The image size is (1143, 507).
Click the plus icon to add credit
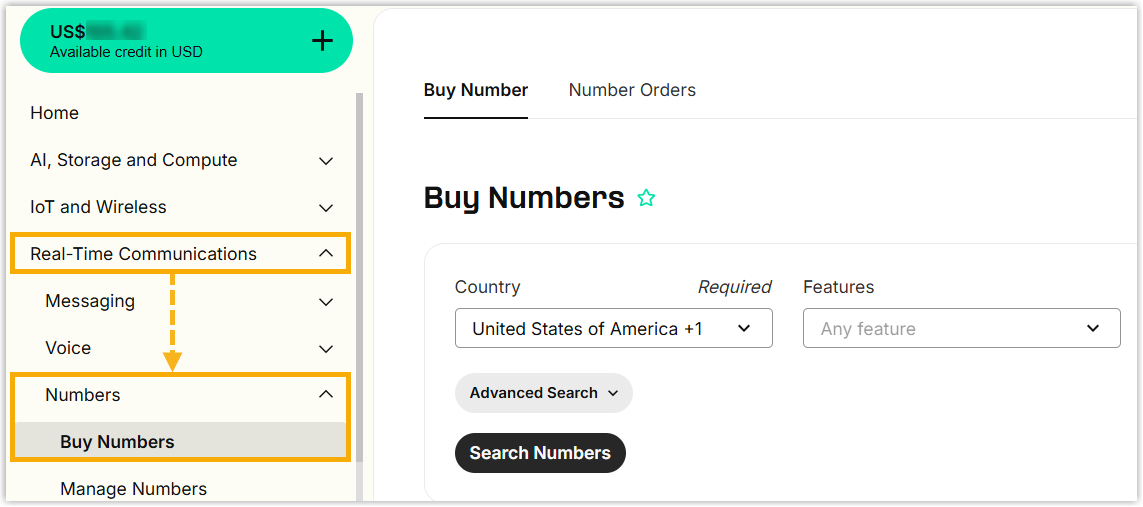322,41
